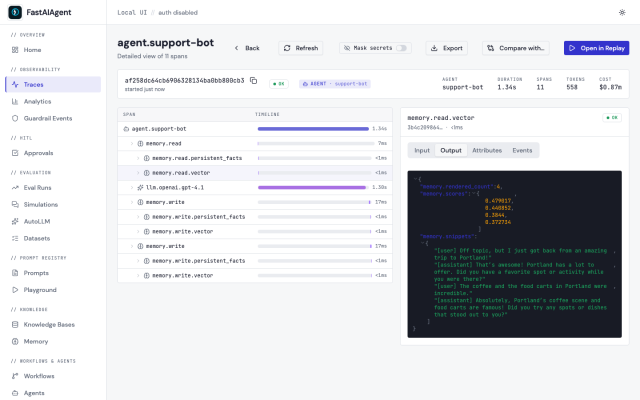Select the llm.openai.gpt-4.1 span row
Screen dimensions: 640x400
pyautogui.click(x=255, y=188)
